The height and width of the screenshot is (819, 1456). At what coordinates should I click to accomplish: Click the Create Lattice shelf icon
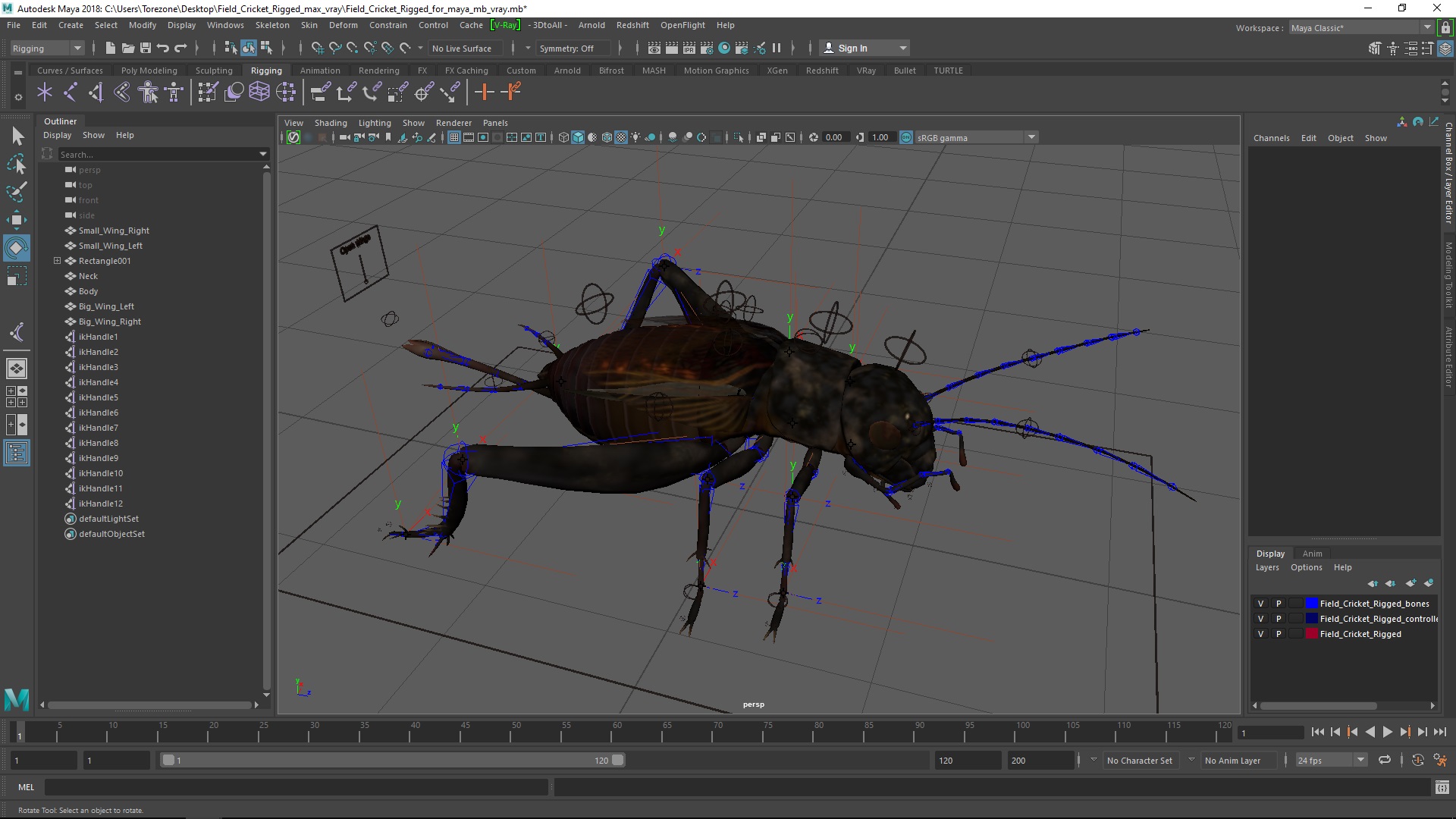259,93
